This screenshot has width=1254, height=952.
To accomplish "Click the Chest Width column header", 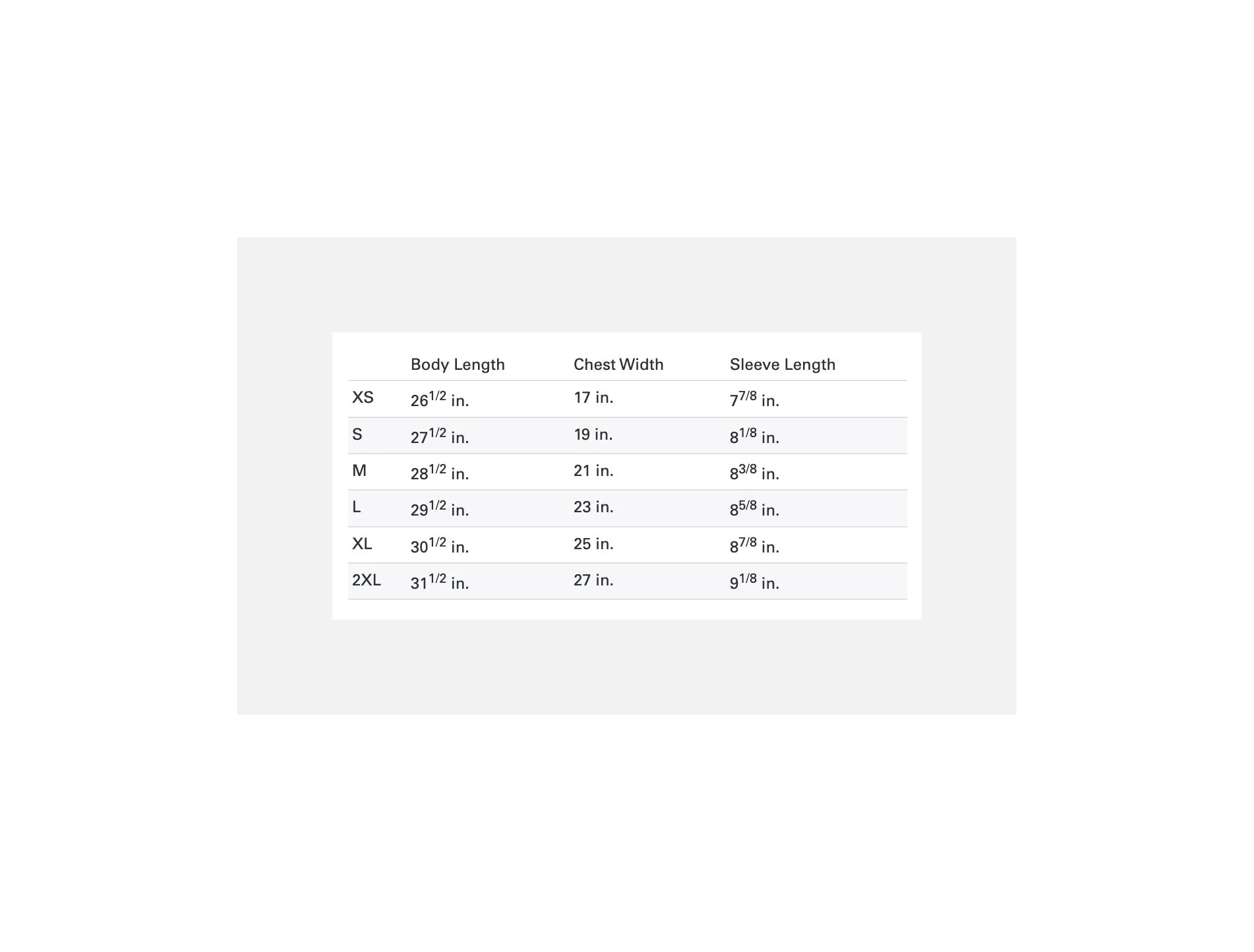I will 618,365.
